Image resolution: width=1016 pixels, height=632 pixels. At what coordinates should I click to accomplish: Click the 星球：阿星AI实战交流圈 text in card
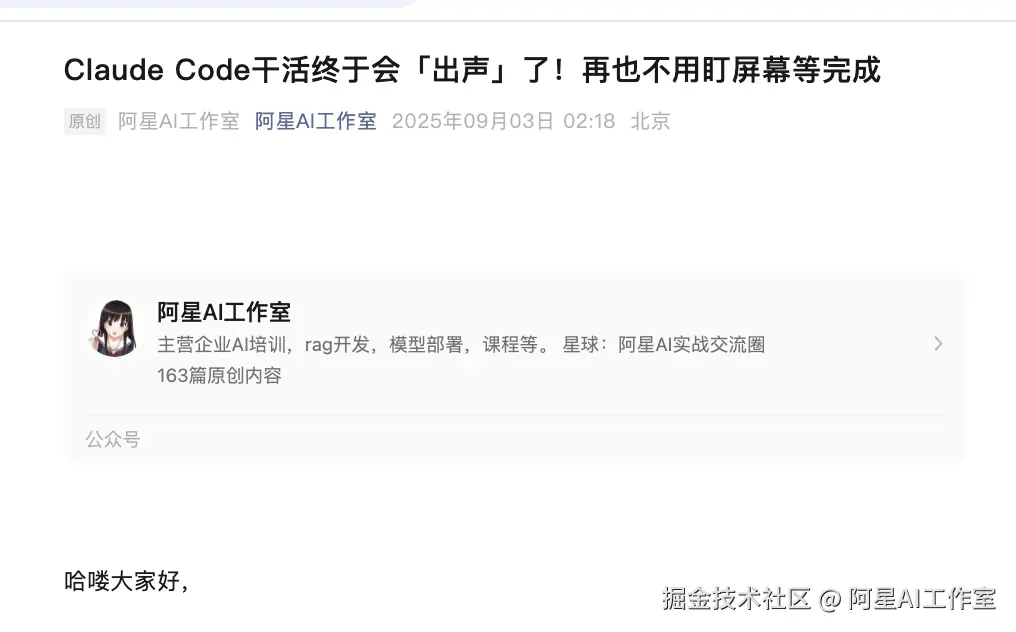(664, 344)
